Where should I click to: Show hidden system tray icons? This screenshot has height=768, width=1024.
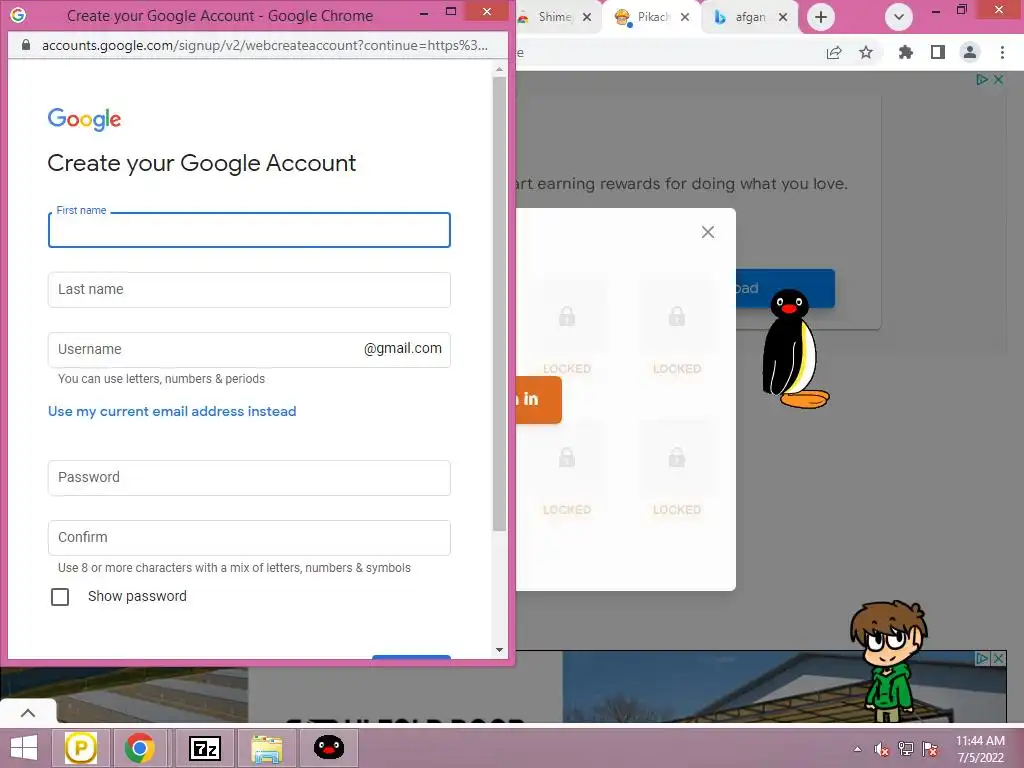coord(857,749)
